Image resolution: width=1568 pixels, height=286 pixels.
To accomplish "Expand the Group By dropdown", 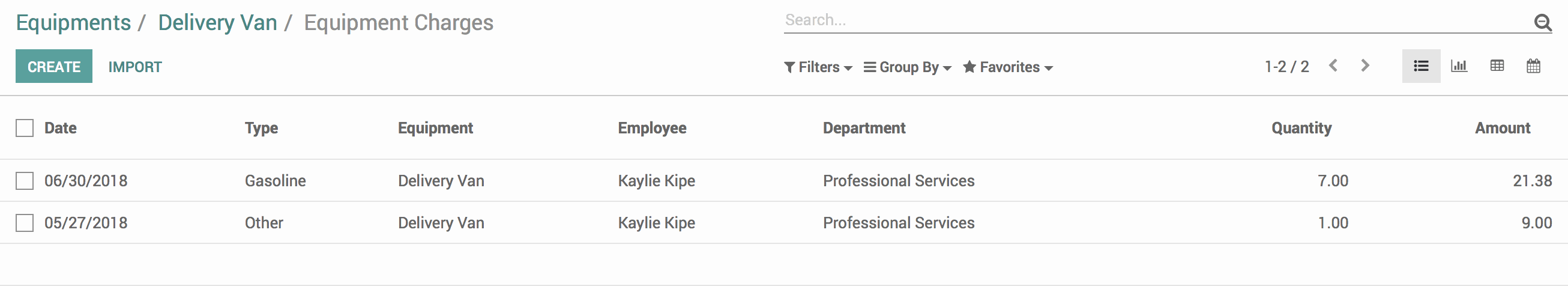I will coord(908,67).
